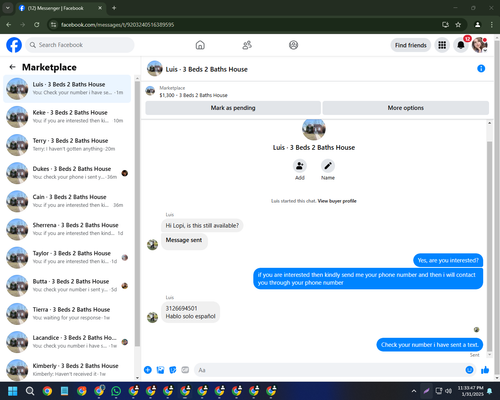Viewport: 500px width, 400px height.
Task: Open Keke - 3 Beds 2 Baths House chat
Action: (x=67, y=117)
